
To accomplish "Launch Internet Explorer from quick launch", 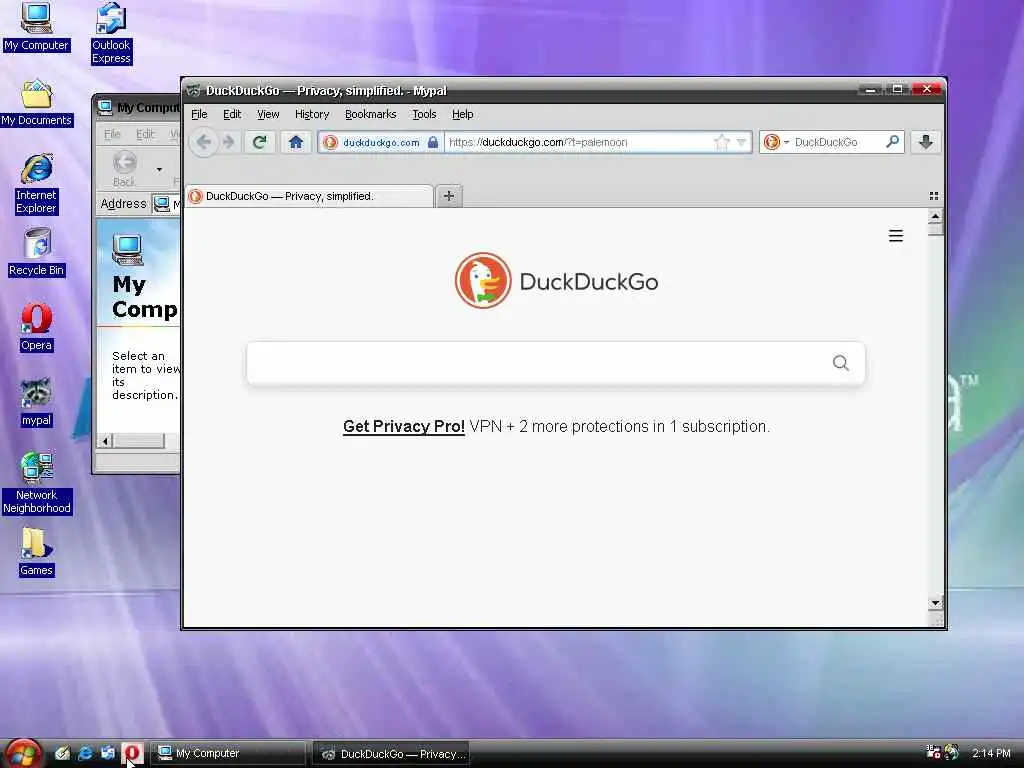I will 85,753.
